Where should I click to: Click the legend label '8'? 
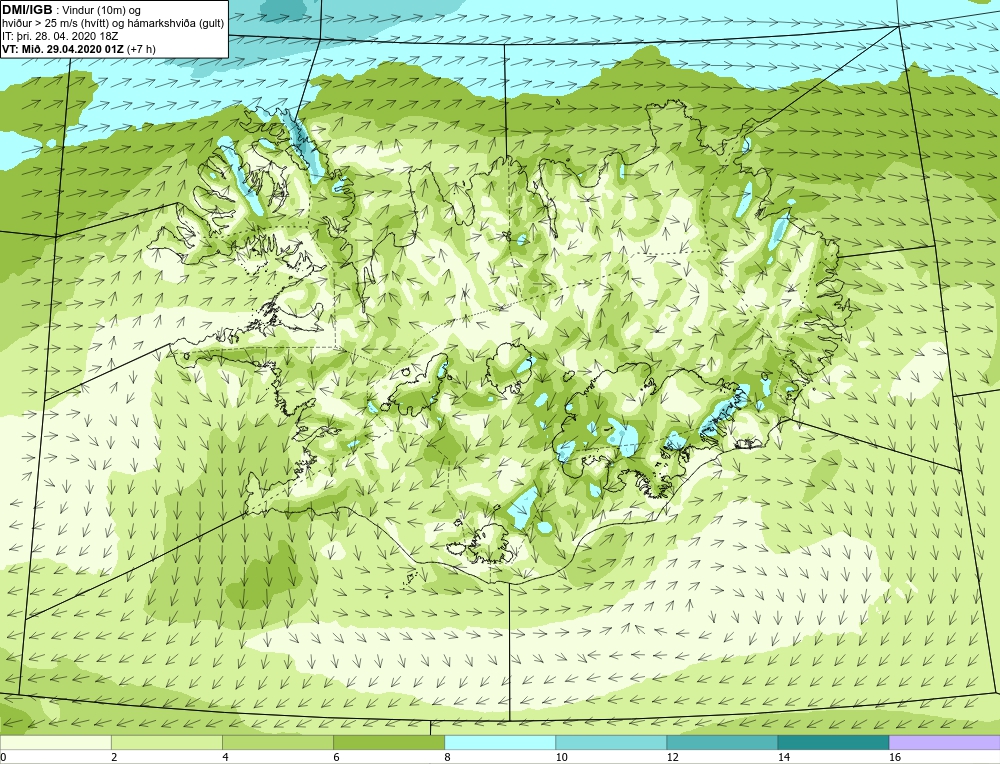point(447,757)
